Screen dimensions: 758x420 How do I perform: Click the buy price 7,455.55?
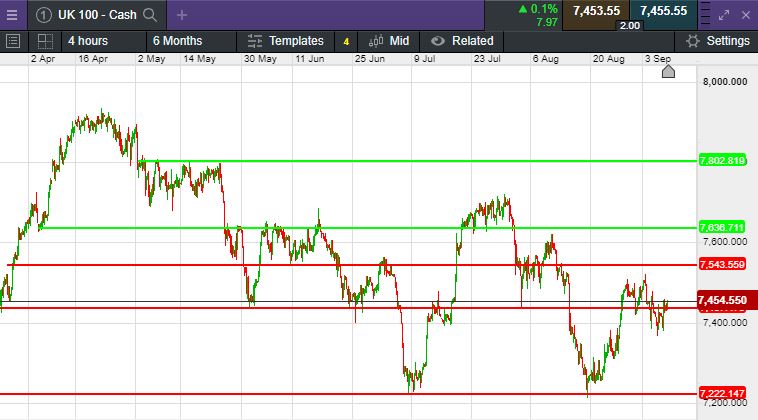point(663,11)
